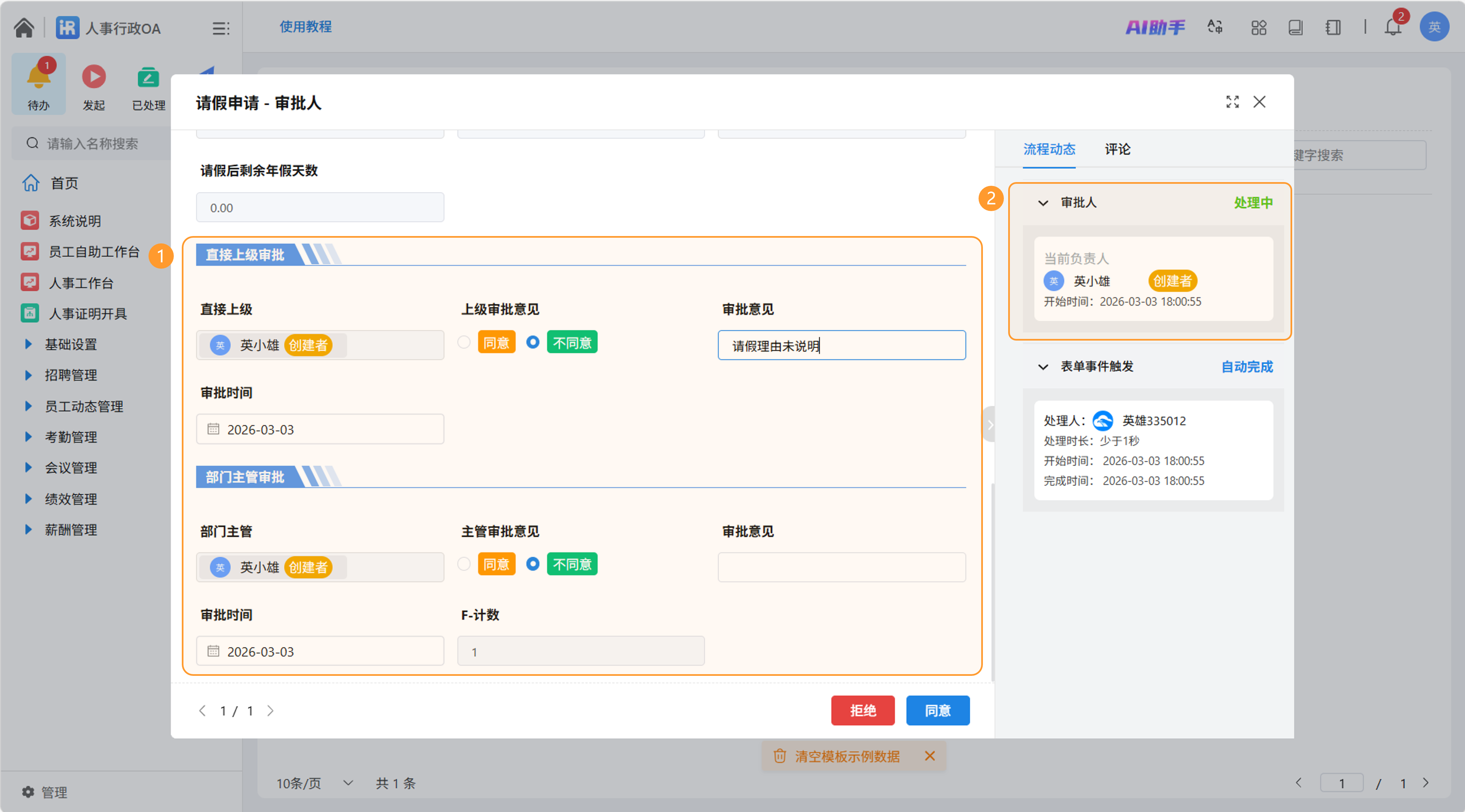Click the blue 同意 submit button

pyautogui.click(x=937, y=710)
